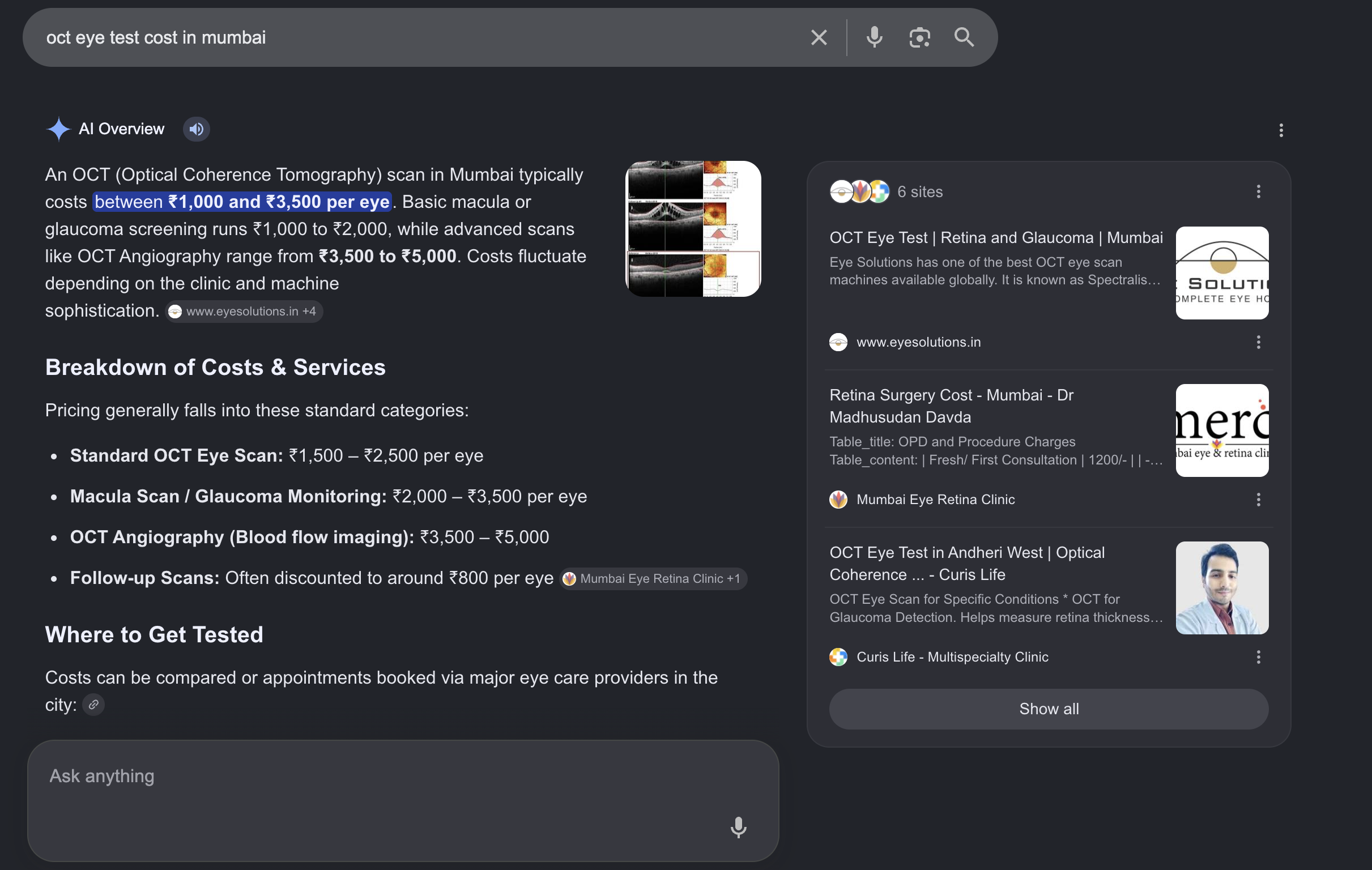Image resolution: width=1372 pixels, height=870 pixels.
Task: Click the Curis Life doctor photo thumbnail
Action: click(x=1221, y=587)
